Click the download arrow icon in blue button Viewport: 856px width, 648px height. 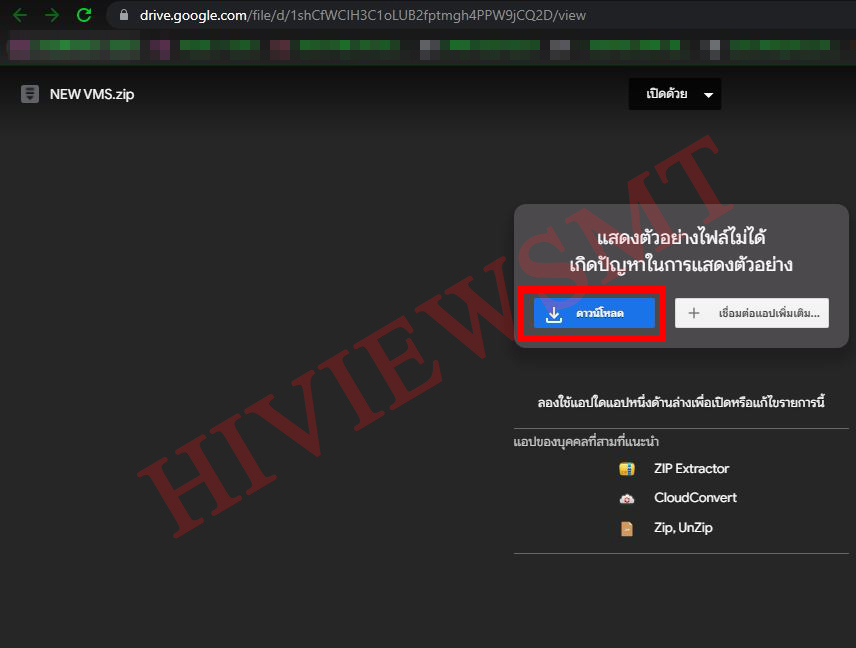pos(554,314)
